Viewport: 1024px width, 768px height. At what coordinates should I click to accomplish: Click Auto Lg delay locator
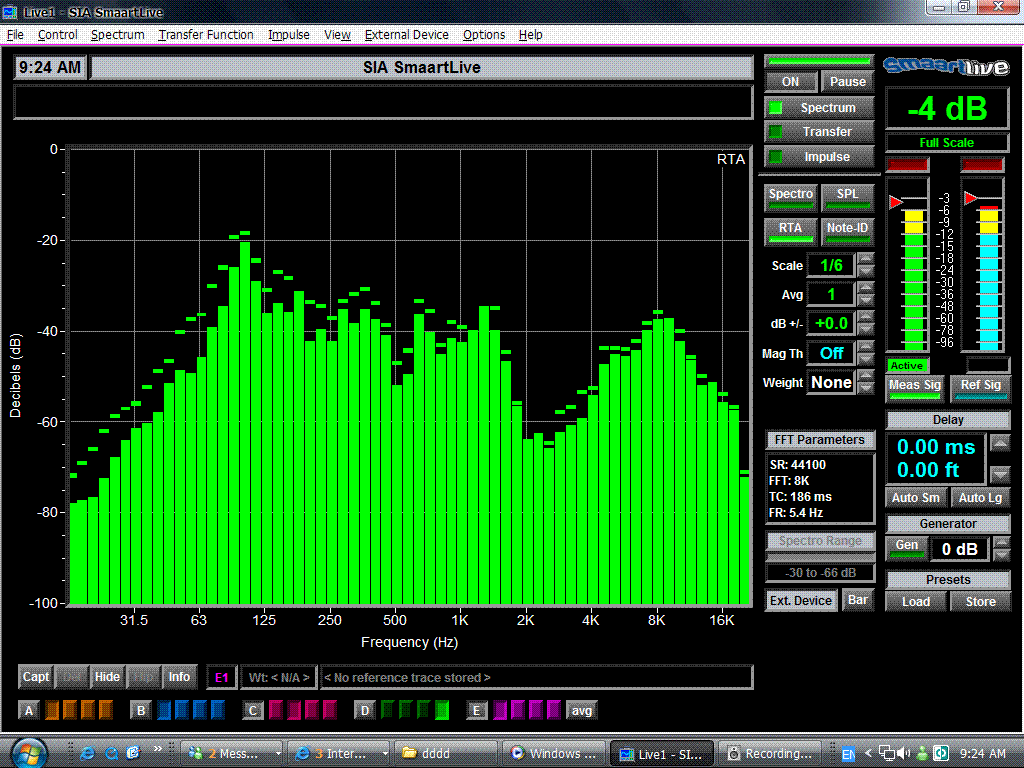980,498
